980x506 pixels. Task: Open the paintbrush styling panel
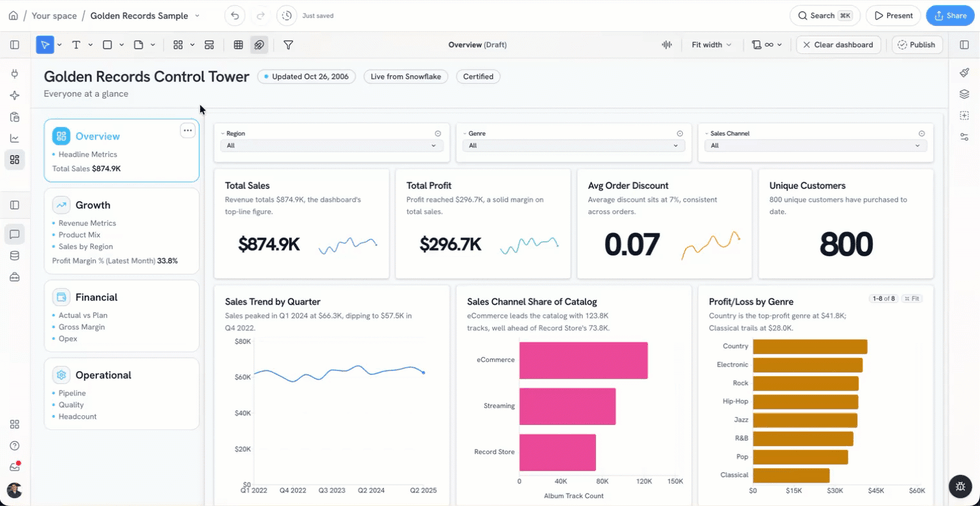(x=964, y=73)
